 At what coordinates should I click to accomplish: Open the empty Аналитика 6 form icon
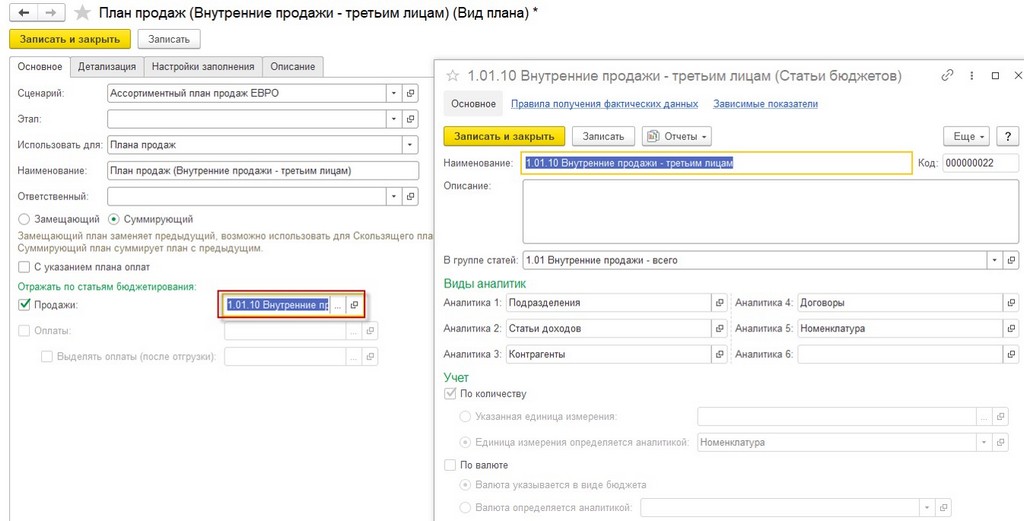click(1012, 354)
